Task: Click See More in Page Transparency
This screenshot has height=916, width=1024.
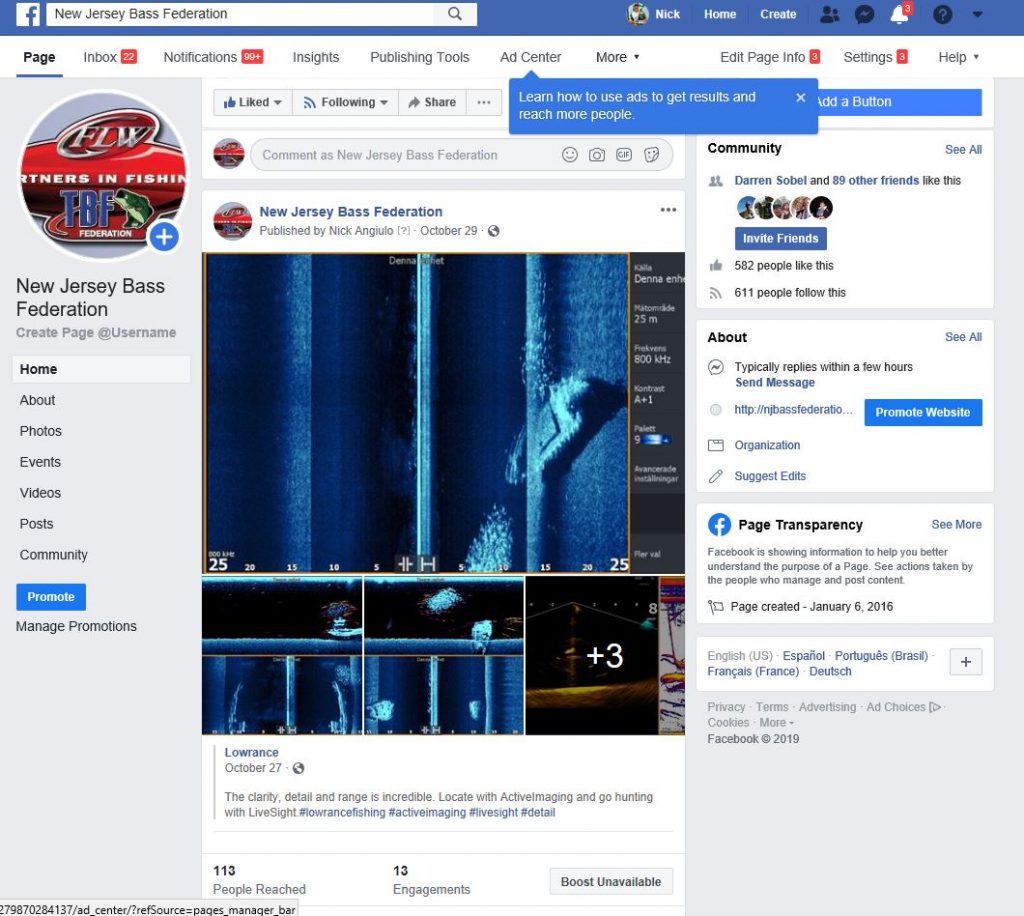Action: click(956, 524)
